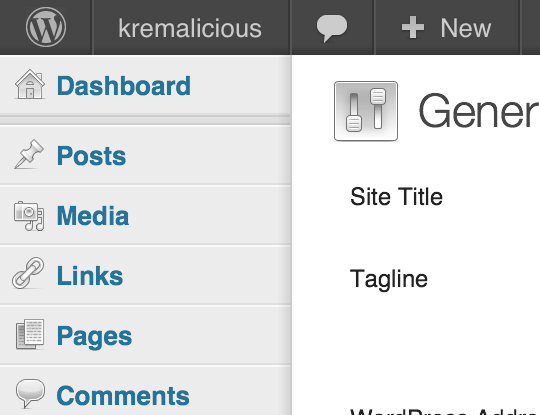This screenshot has width=540, height=415.
Task: Click the plus icon beside New
Action: (x=413, y=28)
